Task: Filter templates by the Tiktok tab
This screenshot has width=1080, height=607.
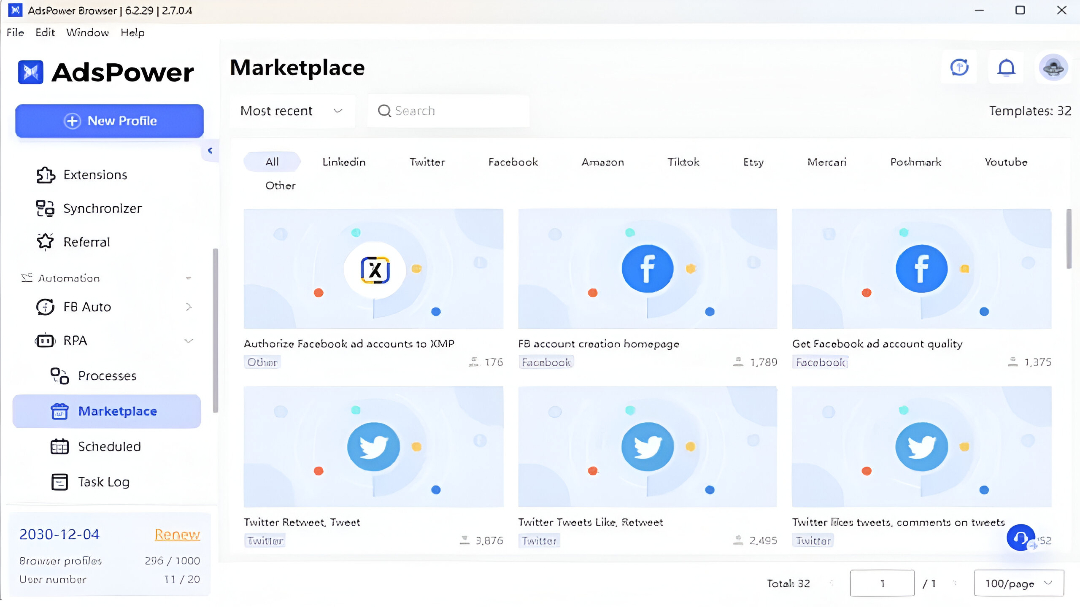Action: [x=683, y=162]
